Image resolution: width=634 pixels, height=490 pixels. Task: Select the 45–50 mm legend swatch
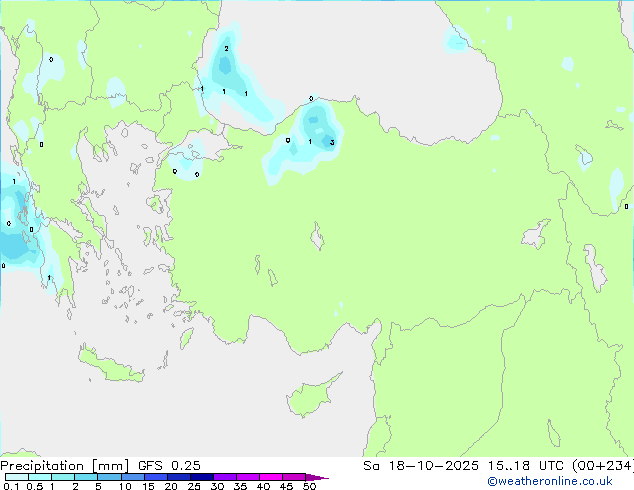tap(294, 477)
